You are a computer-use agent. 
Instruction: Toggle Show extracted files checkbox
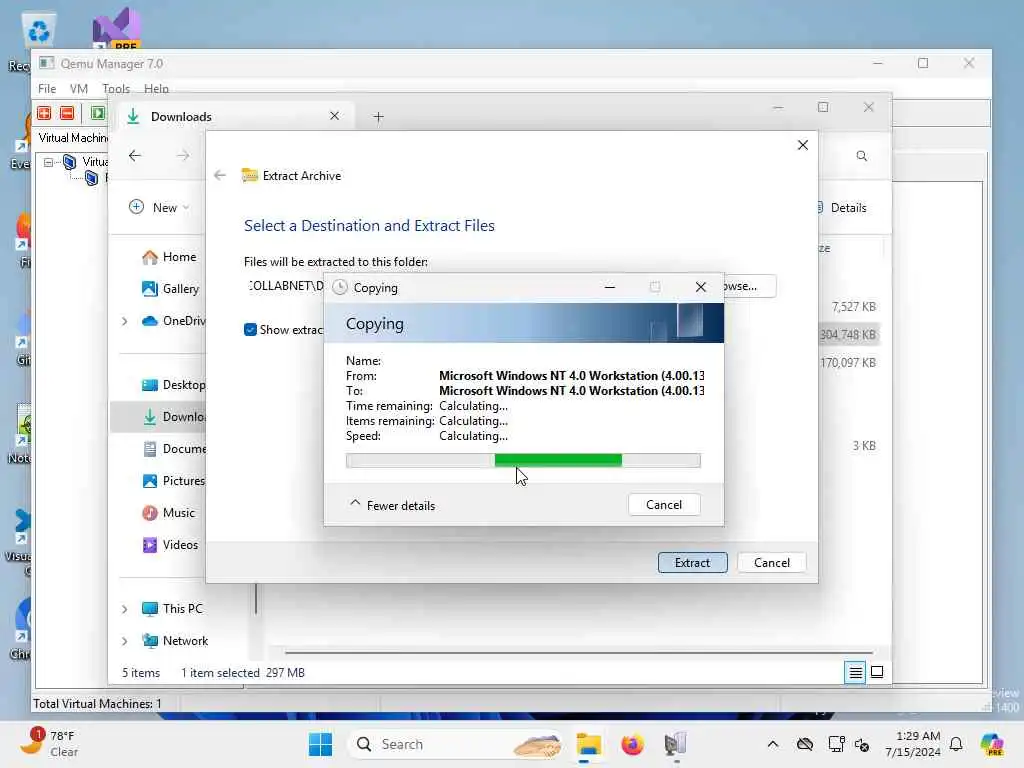pyautogui.click(x=250, y=330)
